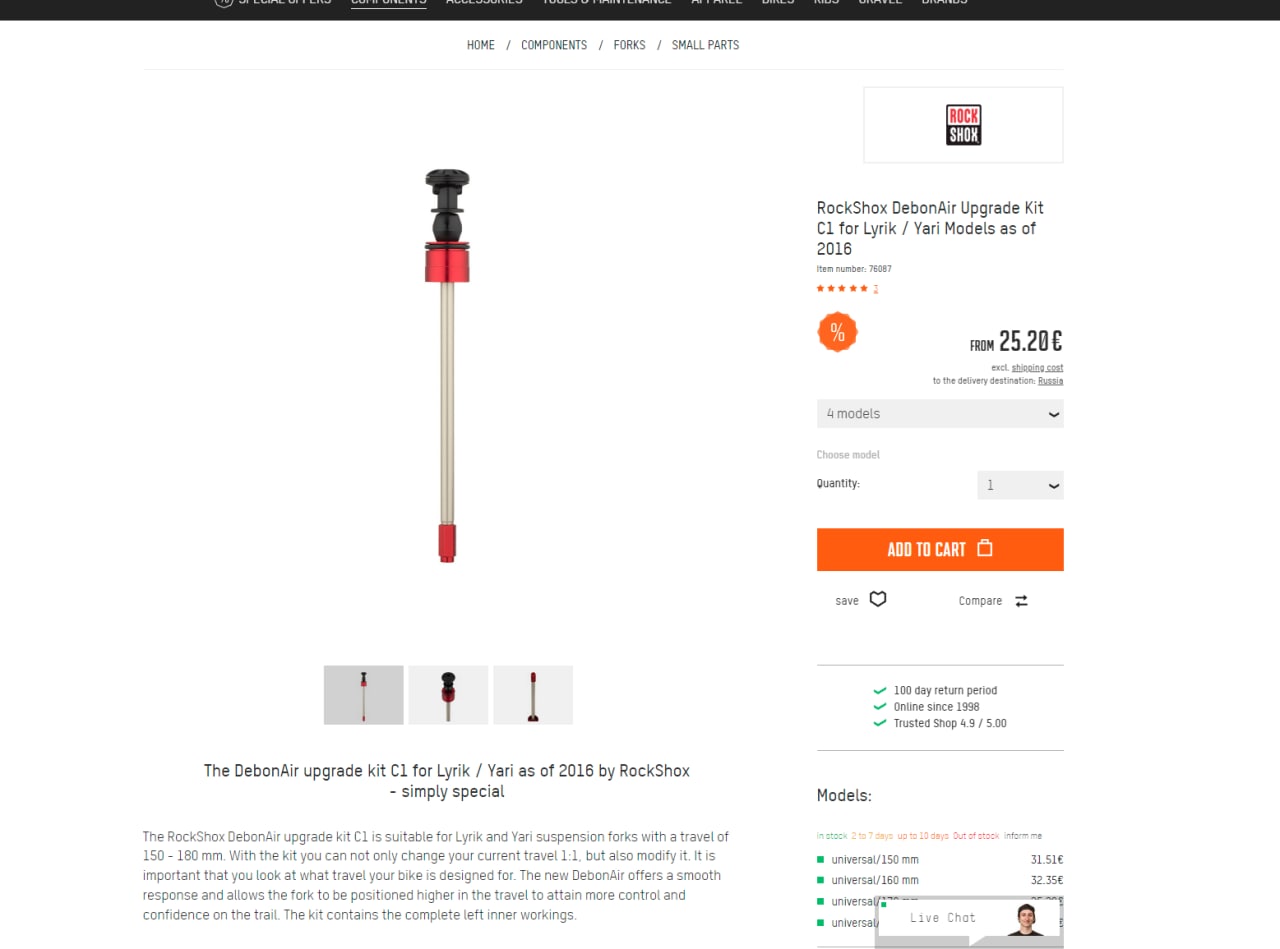
Task: Click the RockShox brand logo
Action: point(963,125)
